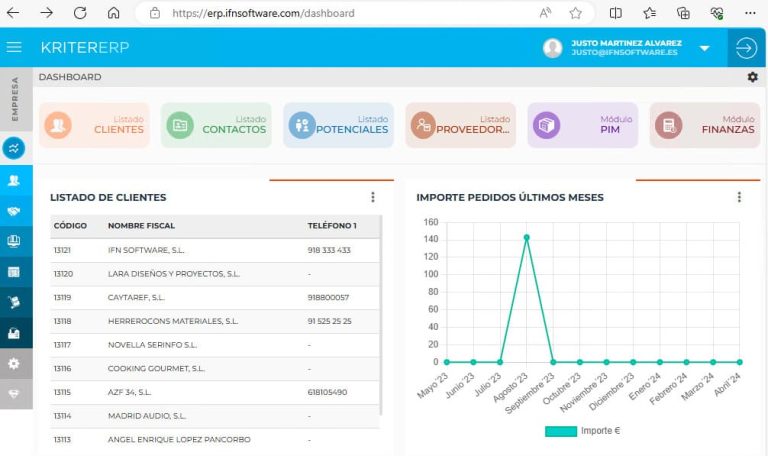768x456 pixels.
Task: Open the dashboard settings gear
Action: point(752,77)
